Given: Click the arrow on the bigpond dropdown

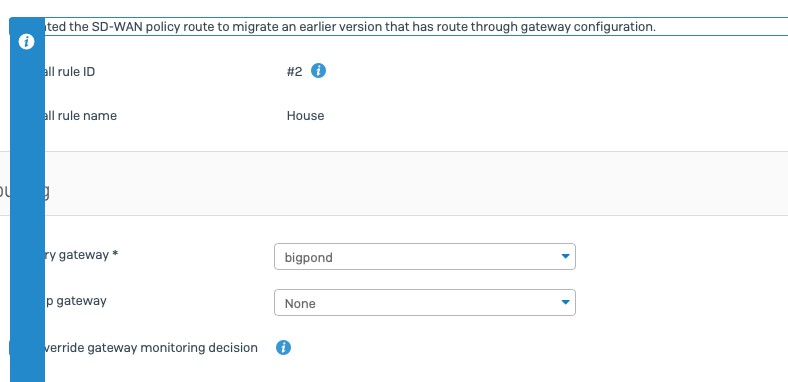Looking at the screenshot, I should pyautogui.click(x=565, y=256).
